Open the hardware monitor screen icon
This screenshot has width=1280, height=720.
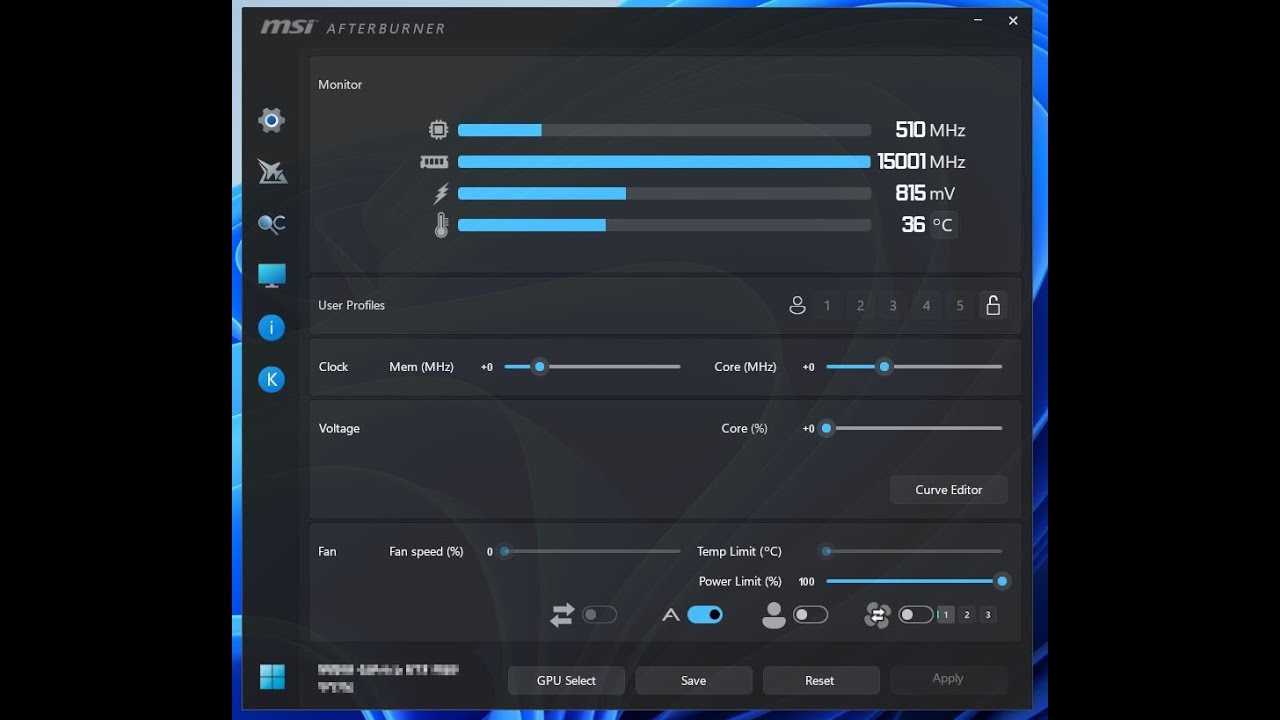tap(272, 276)
